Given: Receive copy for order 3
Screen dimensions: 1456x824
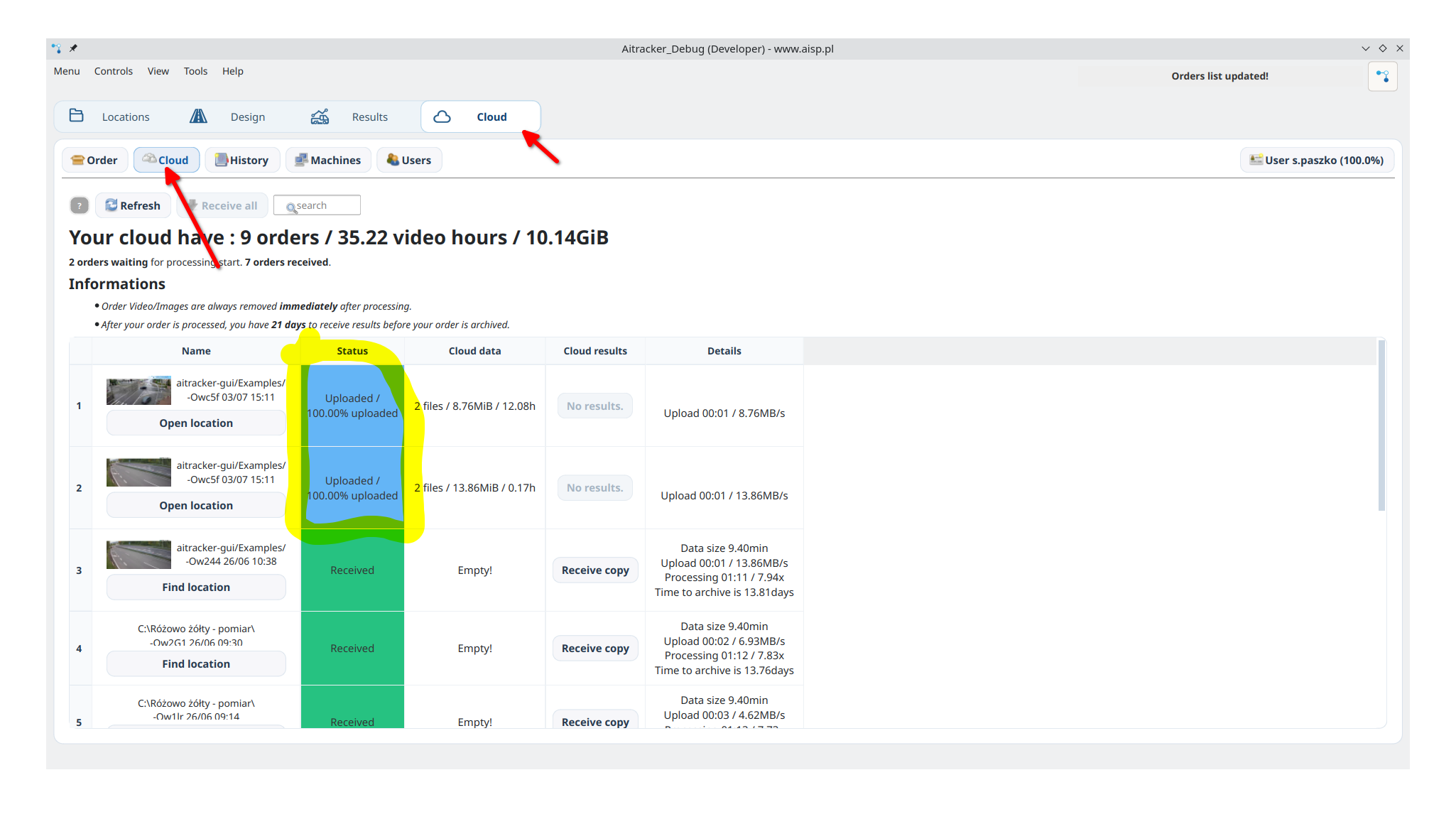Looking at the screenshot, I should coord(595,570).
